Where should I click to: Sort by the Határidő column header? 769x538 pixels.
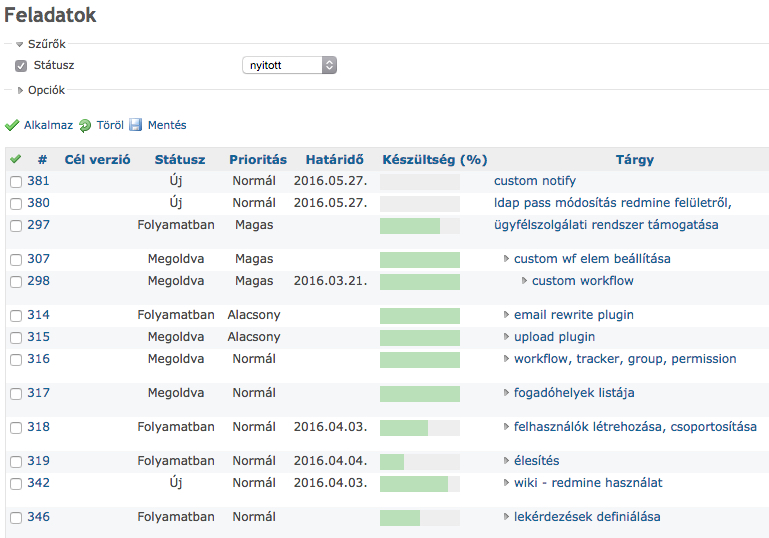click(330, 159)
